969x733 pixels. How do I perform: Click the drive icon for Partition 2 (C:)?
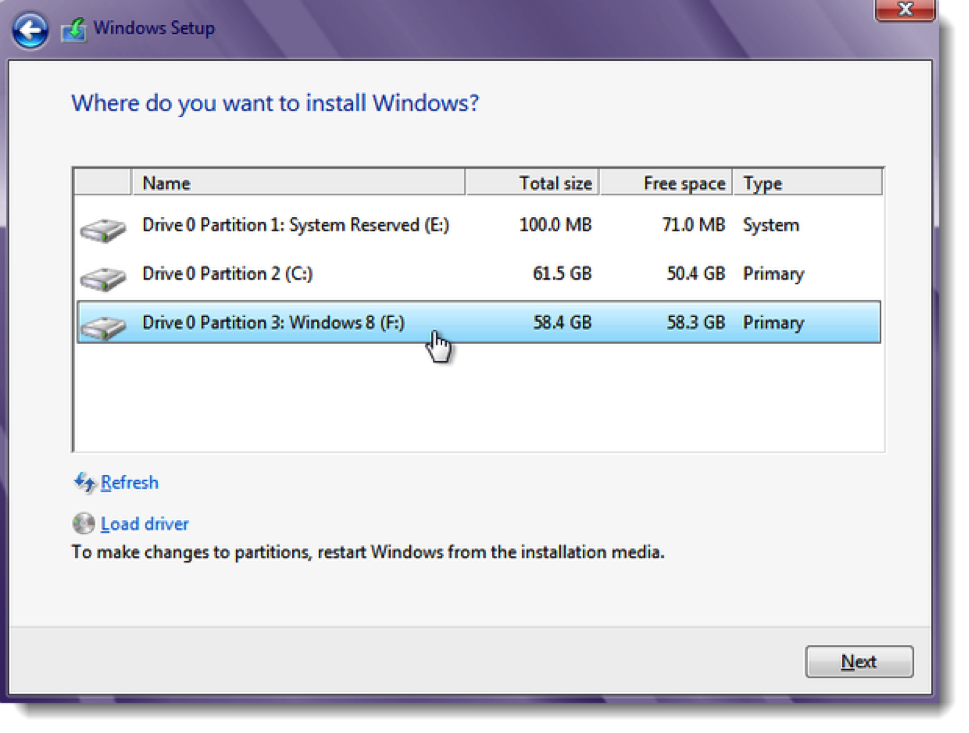pos(103,279)
